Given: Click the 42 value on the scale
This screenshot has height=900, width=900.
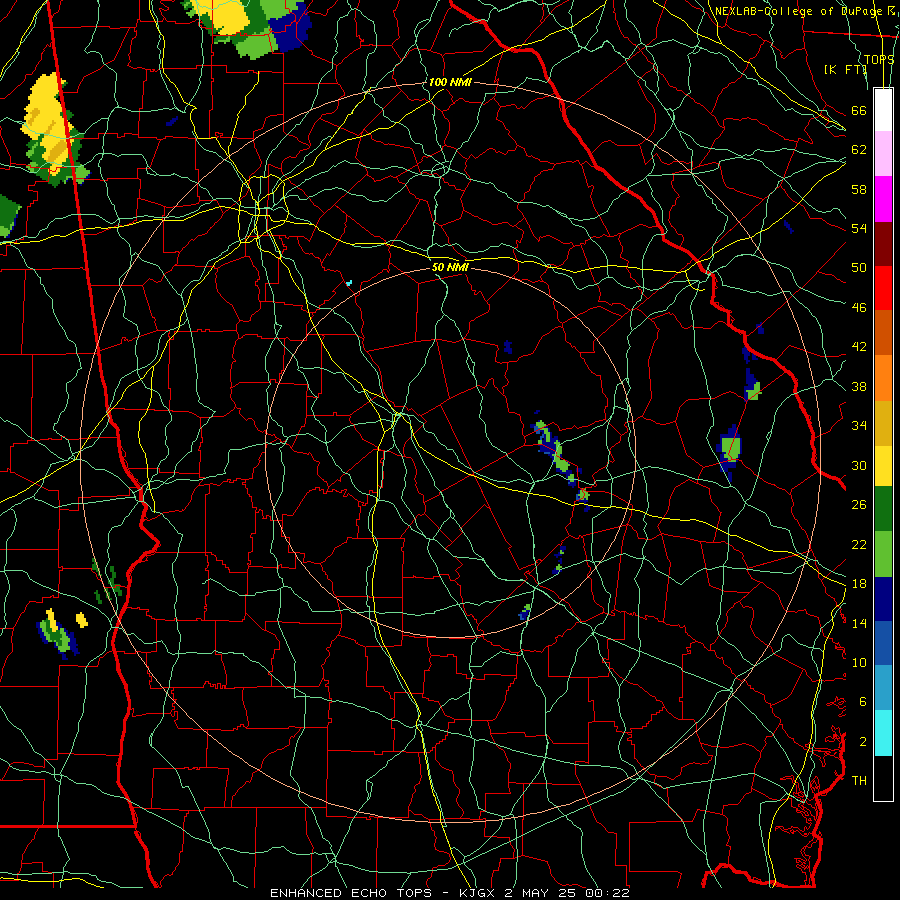Looking at the screenshot, I should (x=859, y=347).
